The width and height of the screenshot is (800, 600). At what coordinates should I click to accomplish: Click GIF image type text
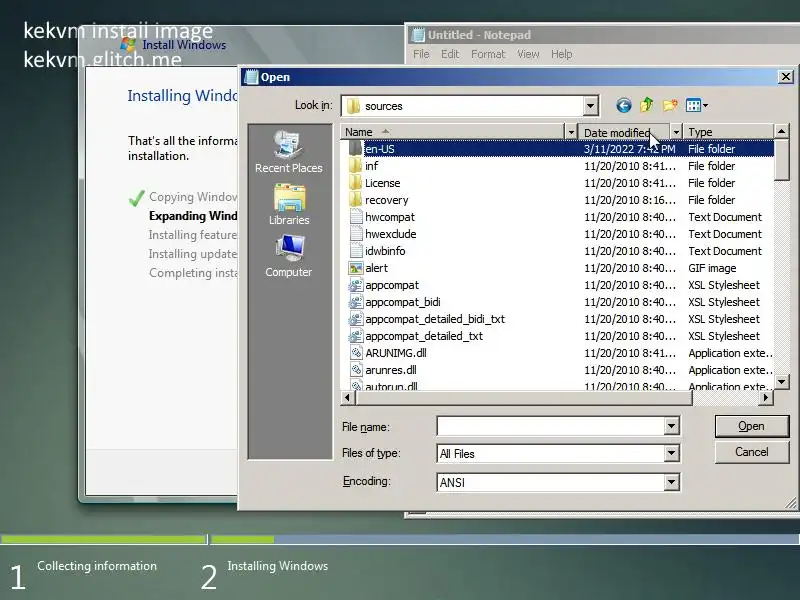712,268
